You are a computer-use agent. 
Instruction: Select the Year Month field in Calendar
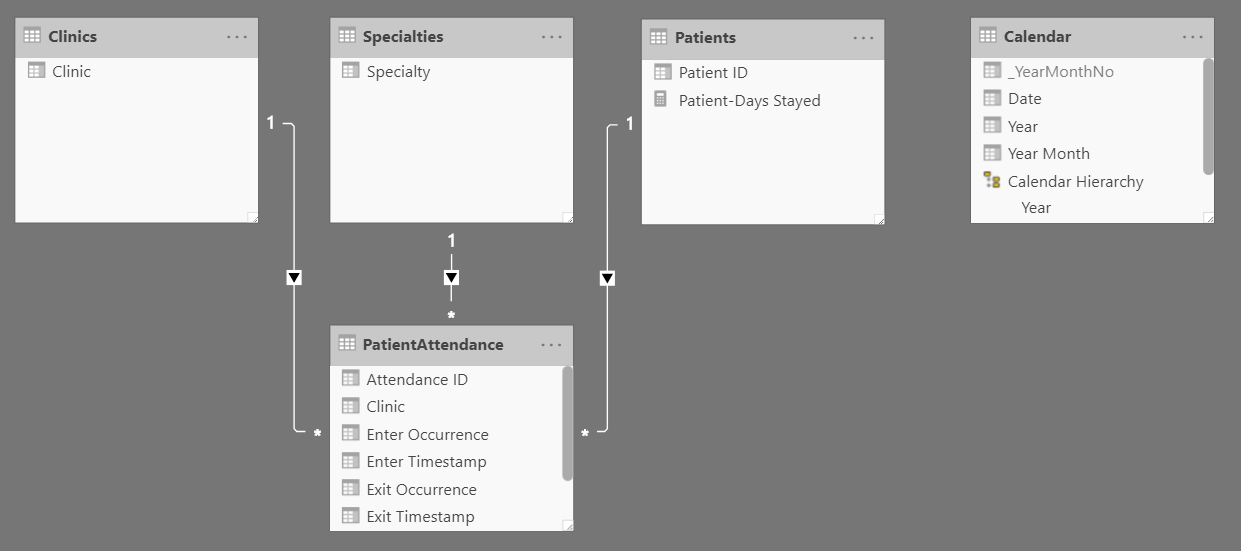(1048, 153)
